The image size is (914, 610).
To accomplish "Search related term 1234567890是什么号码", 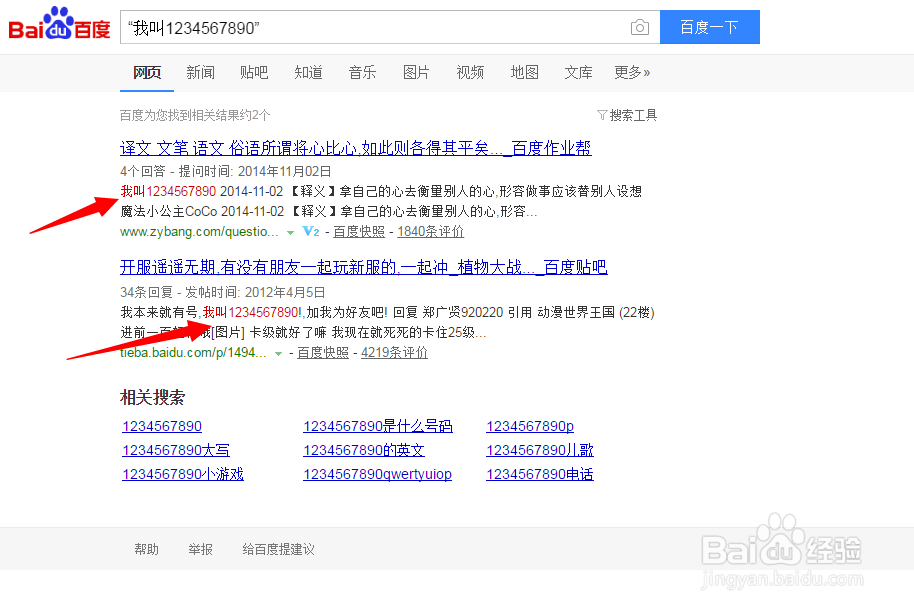I will (x=378, y=426).
